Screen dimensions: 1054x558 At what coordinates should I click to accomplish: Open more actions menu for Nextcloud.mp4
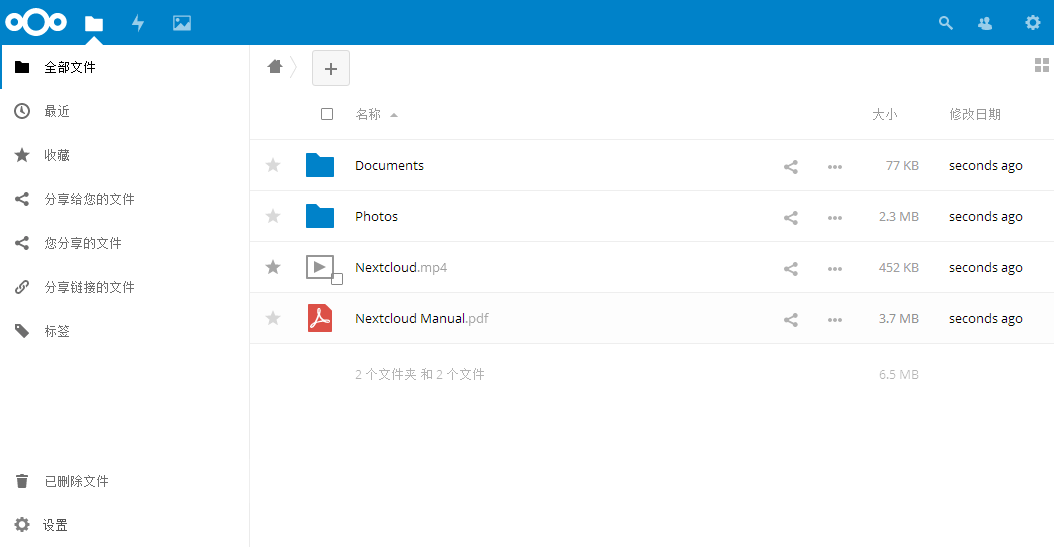coord(835,269)
